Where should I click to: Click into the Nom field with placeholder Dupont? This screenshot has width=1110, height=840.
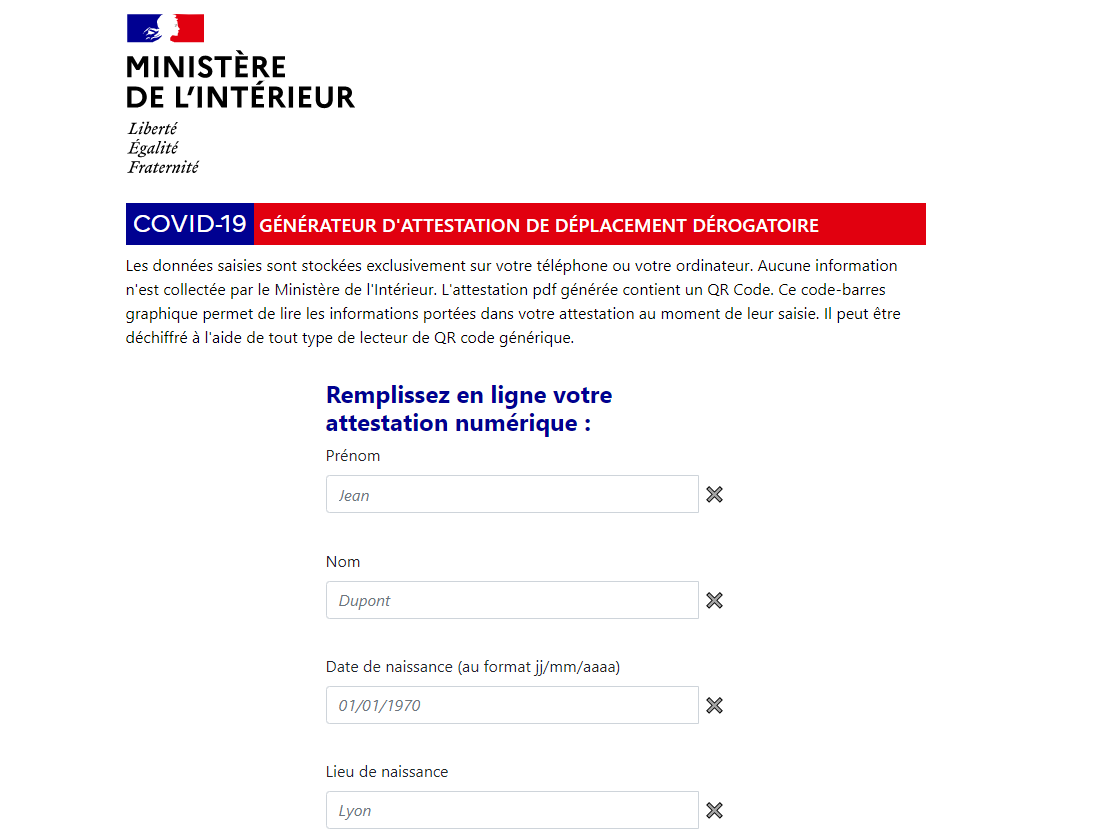[512, 600]
